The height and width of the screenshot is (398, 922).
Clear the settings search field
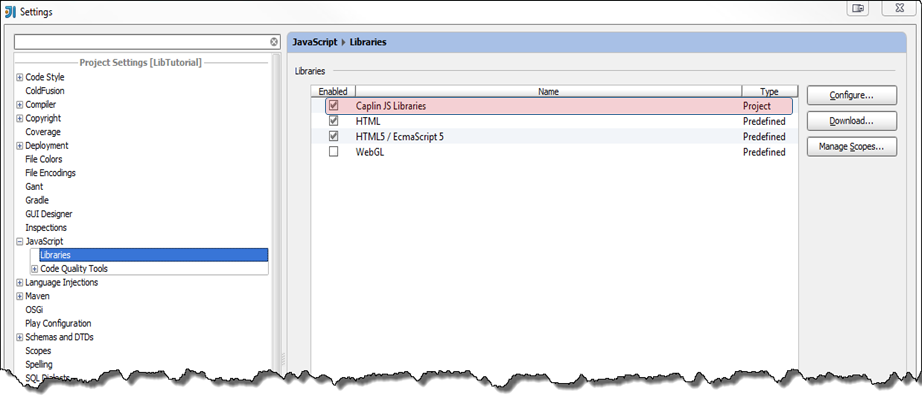point(274,42)
